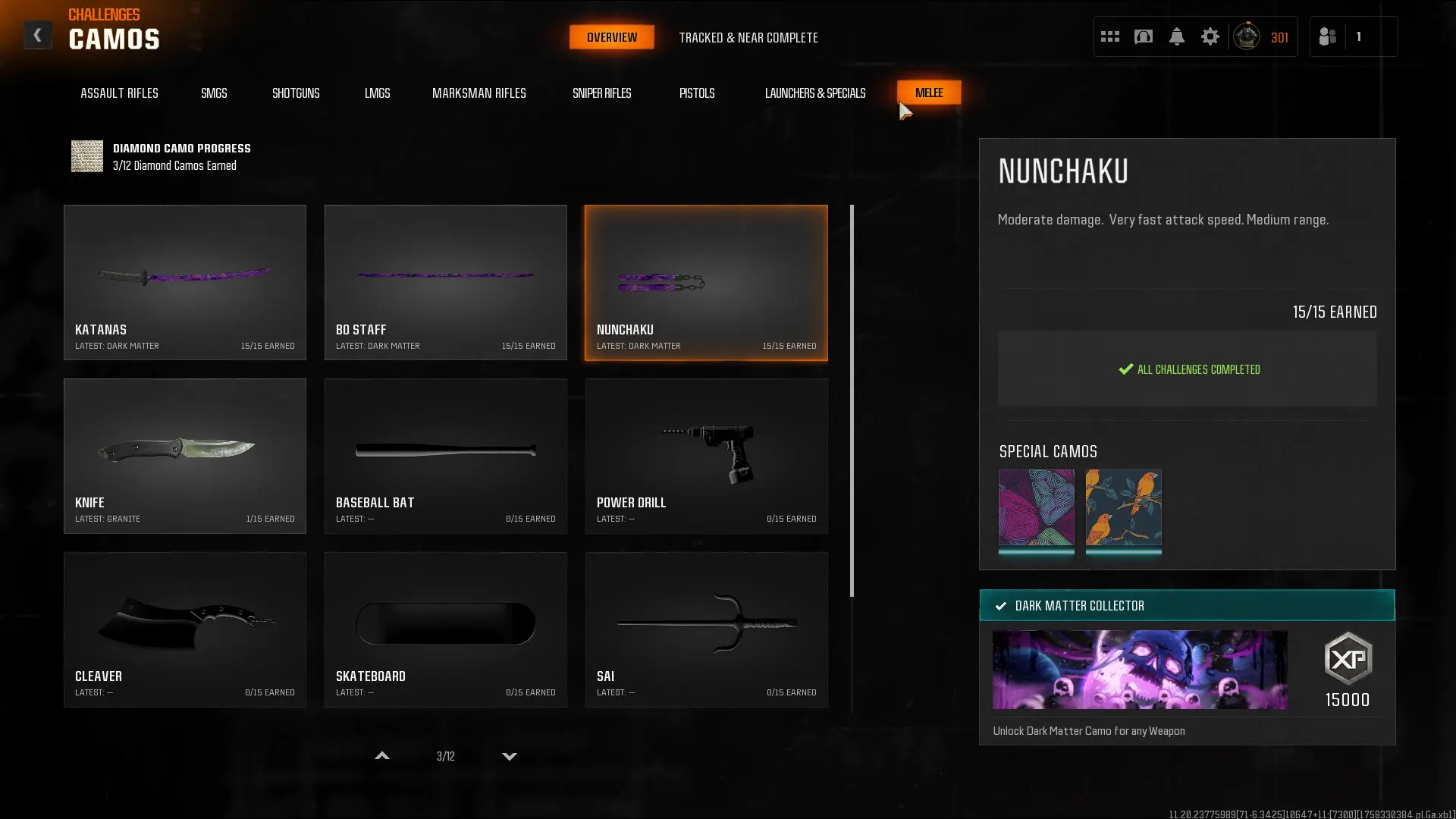Click the back arrow beside Camos title
This screenshot has width=1456, height=819.
click(x=37, y=35)
